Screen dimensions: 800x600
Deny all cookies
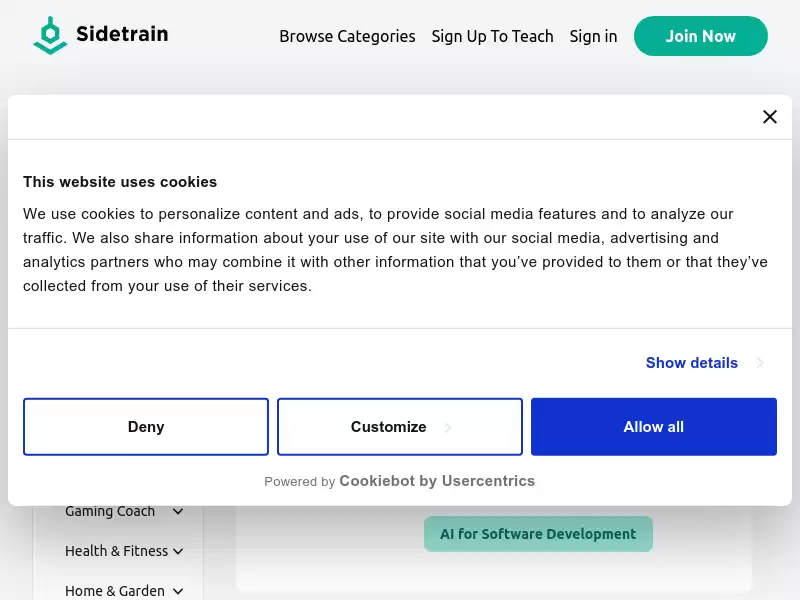146,427
